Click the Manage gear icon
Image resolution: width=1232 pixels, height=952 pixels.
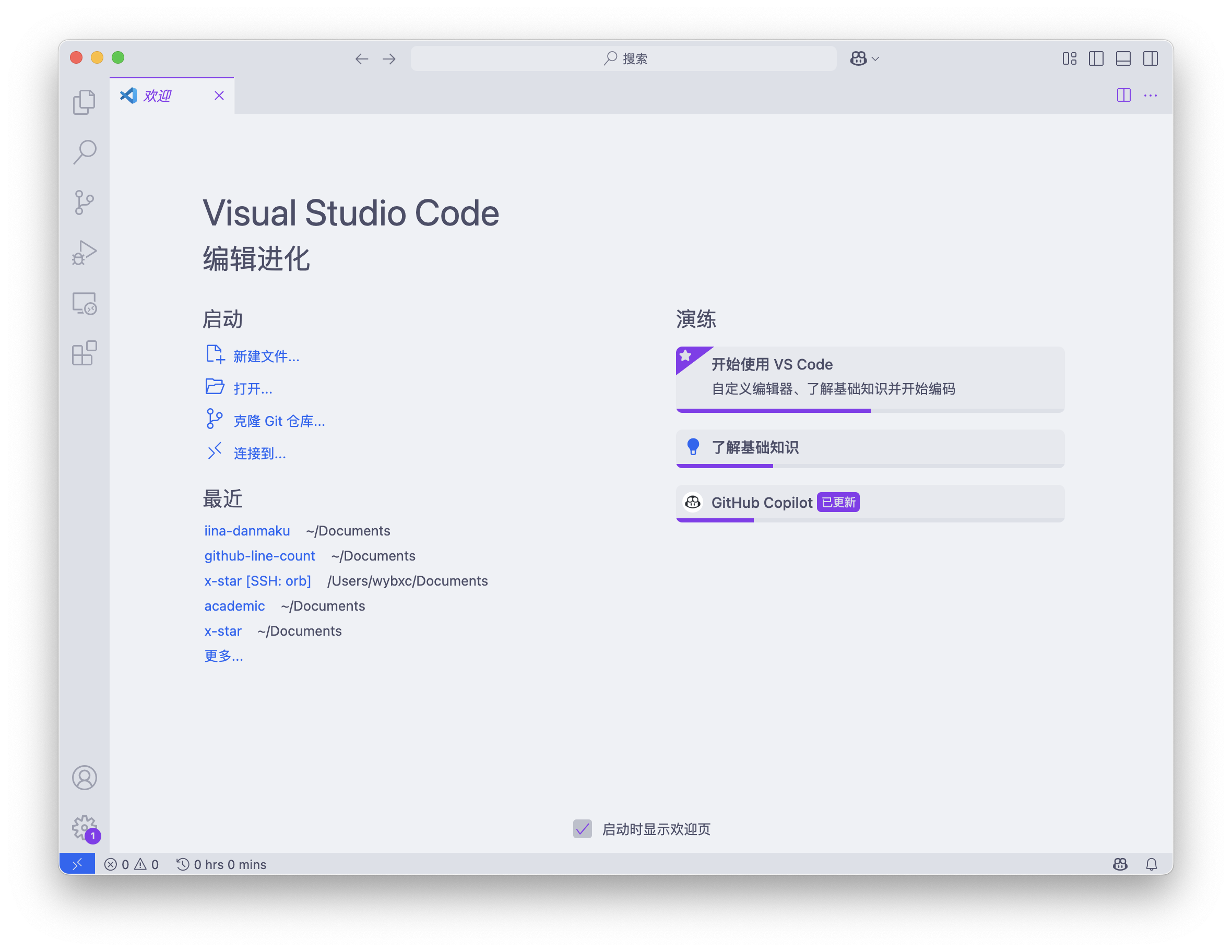84,827
